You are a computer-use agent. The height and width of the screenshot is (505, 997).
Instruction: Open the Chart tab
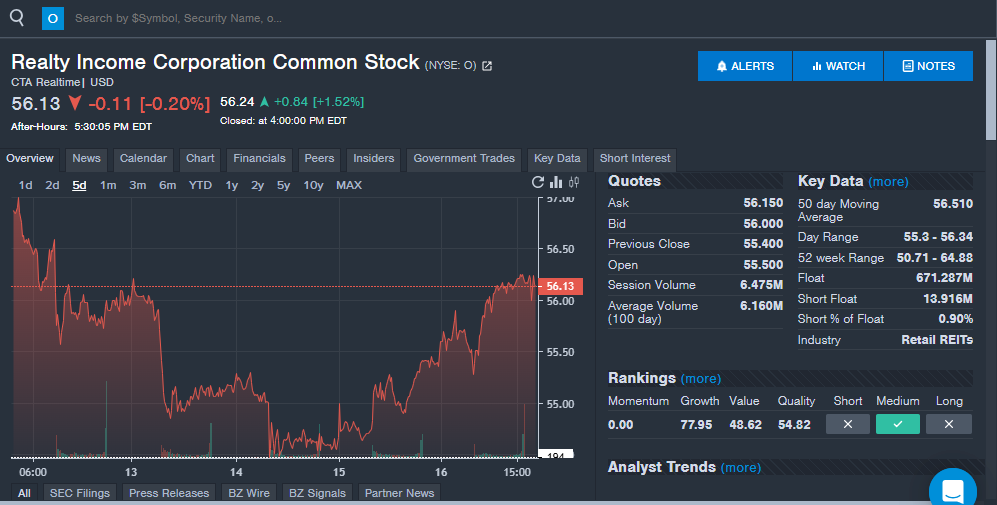(200, 159)
